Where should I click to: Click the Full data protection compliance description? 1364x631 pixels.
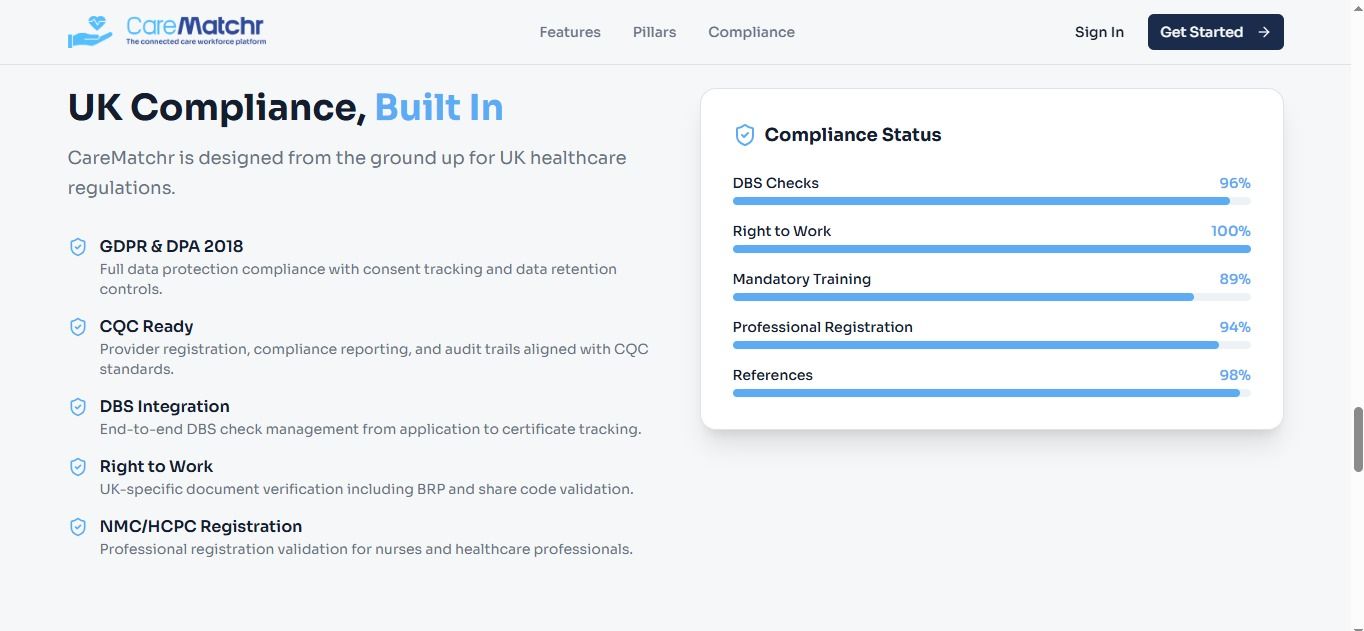[x=358, y=279]
